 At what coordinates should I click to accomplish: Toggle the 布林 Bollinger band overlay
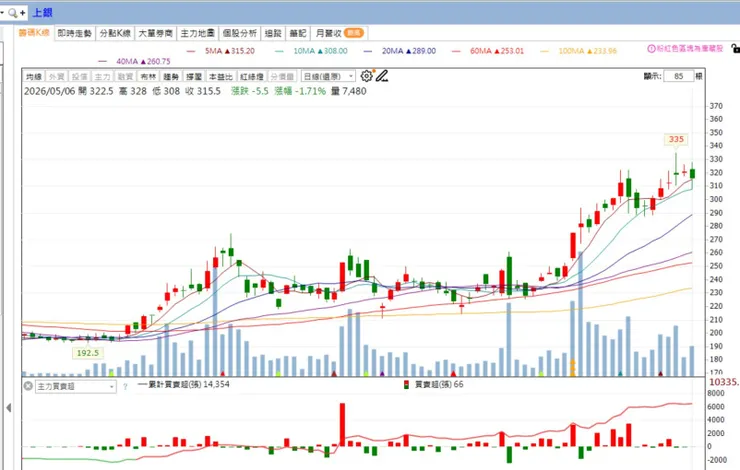[x=148, y=76]
